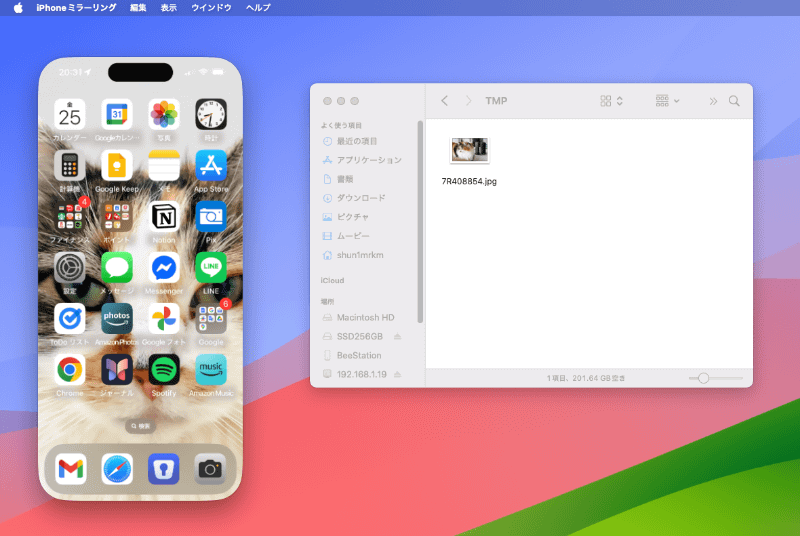Open the Journal app icon
Image resolution: width=800 pixels, height=536 pixels.
[x=117, y=370]
